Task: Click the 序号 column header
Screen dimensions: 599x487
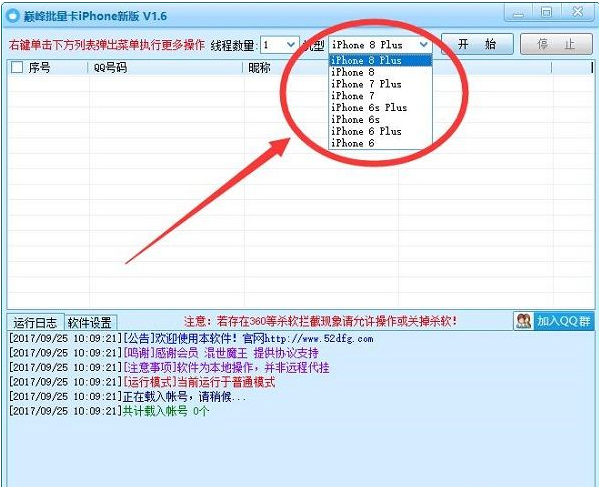Action: 39,68
